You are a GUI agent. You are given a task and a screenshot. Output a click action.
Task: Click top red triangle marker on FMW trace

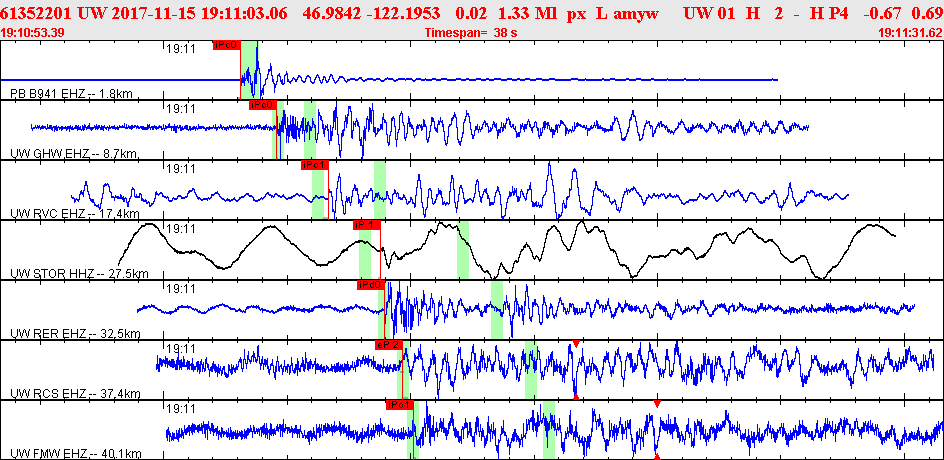coord(657,404)
